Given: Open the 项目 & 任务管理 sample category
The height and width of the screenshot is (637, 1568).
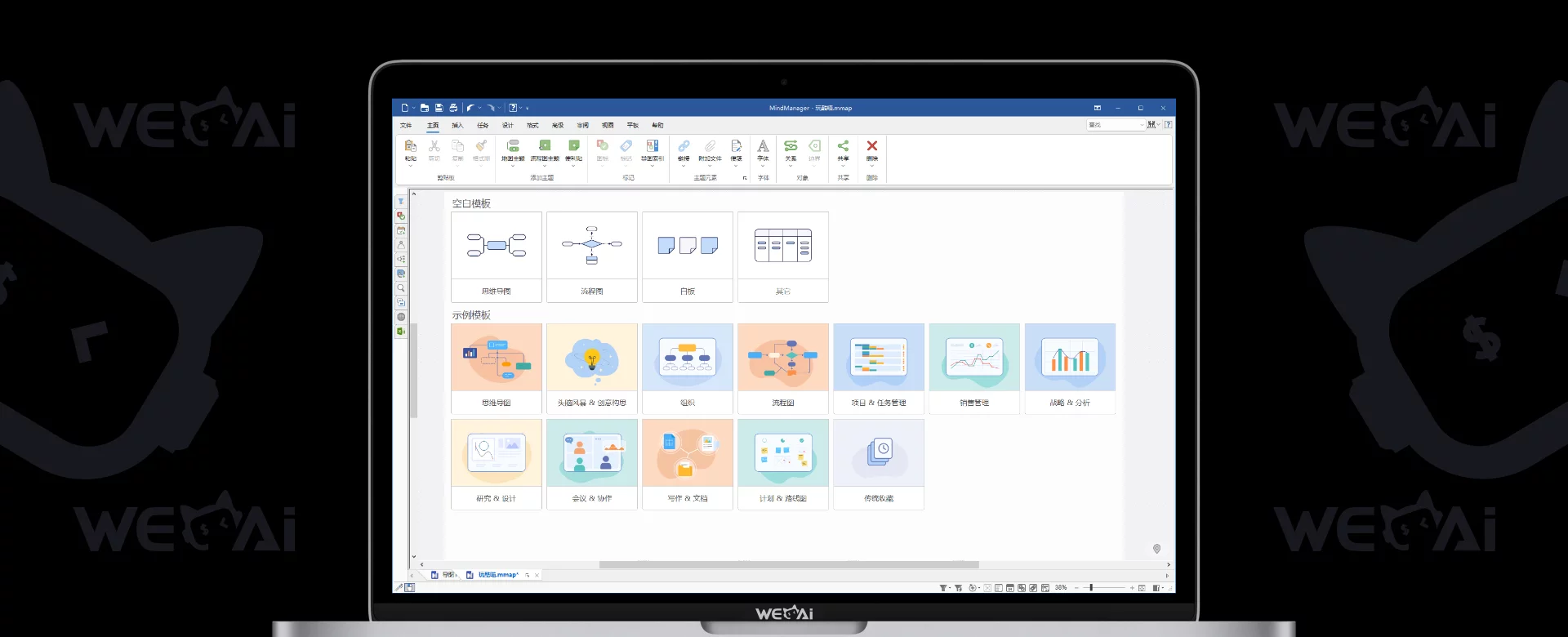Looking at the screenshot, I should 879,369.
